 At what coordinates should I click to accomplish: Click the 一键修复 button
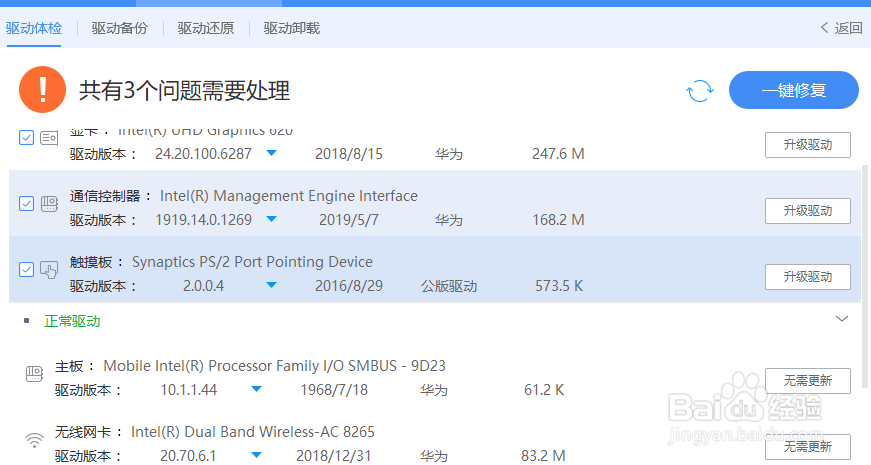[x=794, y=90]
